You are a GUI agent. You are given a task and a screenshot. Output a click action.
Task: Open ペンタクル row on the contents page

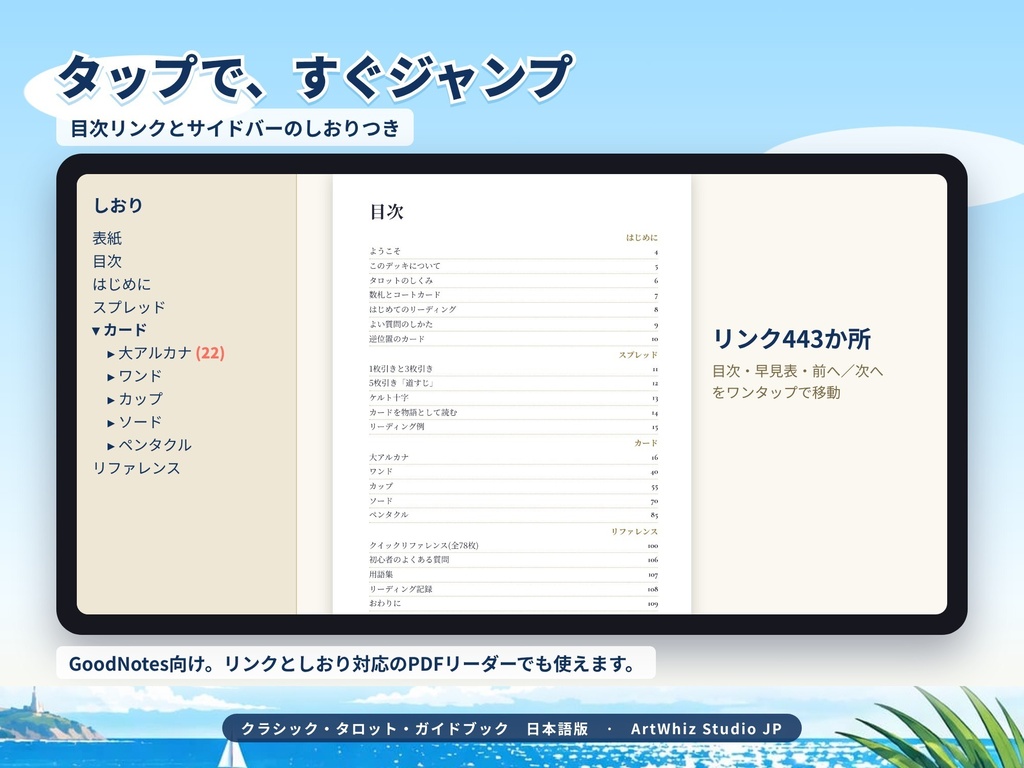tap(513, 515)
